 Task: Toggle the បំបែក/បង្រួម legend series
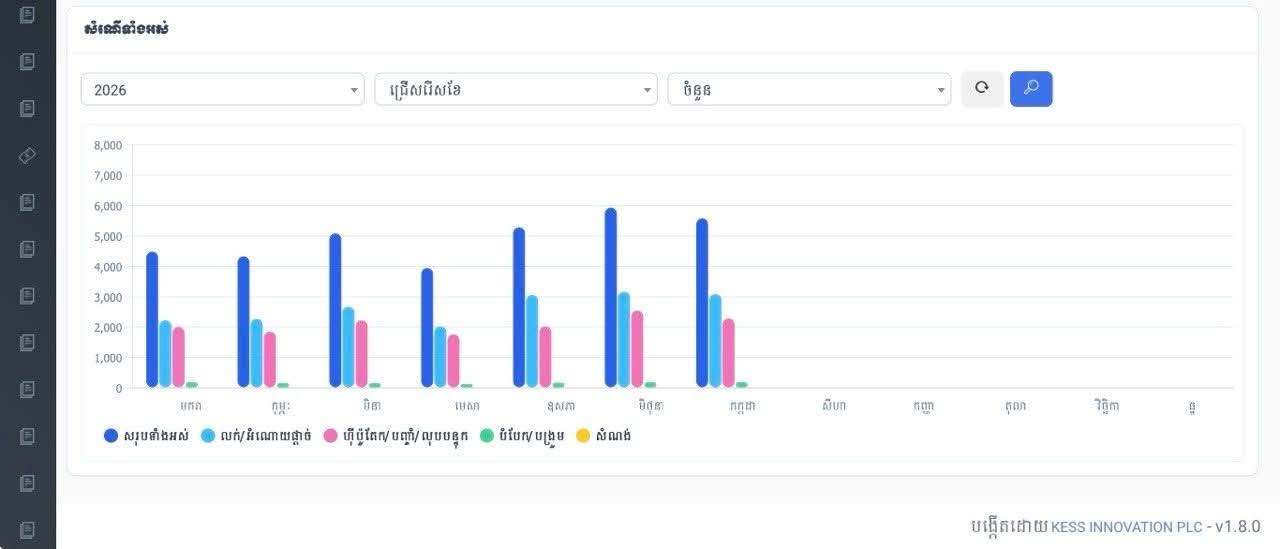[x=521, y=436]
